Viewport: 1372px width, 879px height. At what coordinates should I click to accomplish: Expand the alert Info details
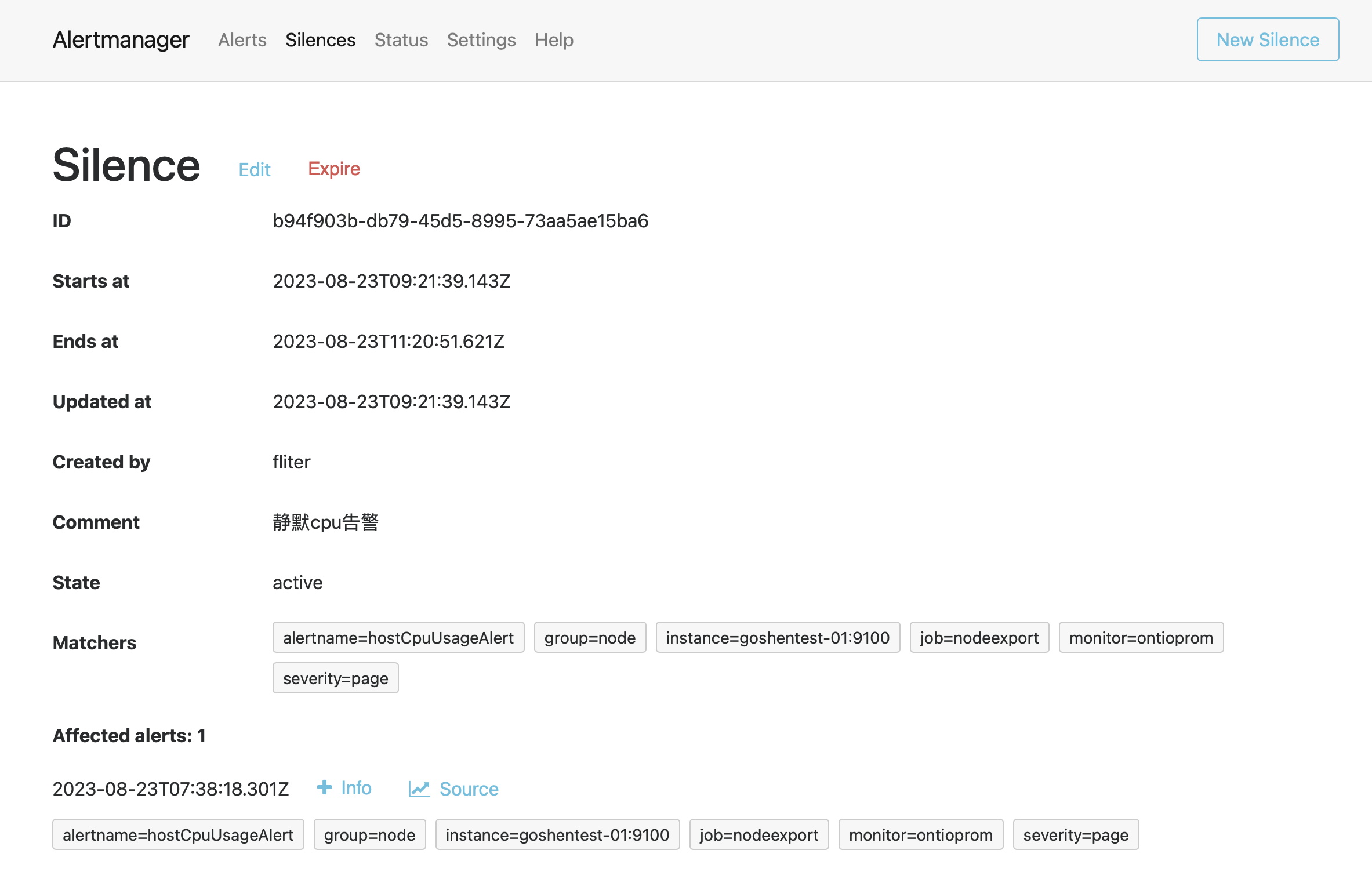pyautogui.click(x=355, y=788)
